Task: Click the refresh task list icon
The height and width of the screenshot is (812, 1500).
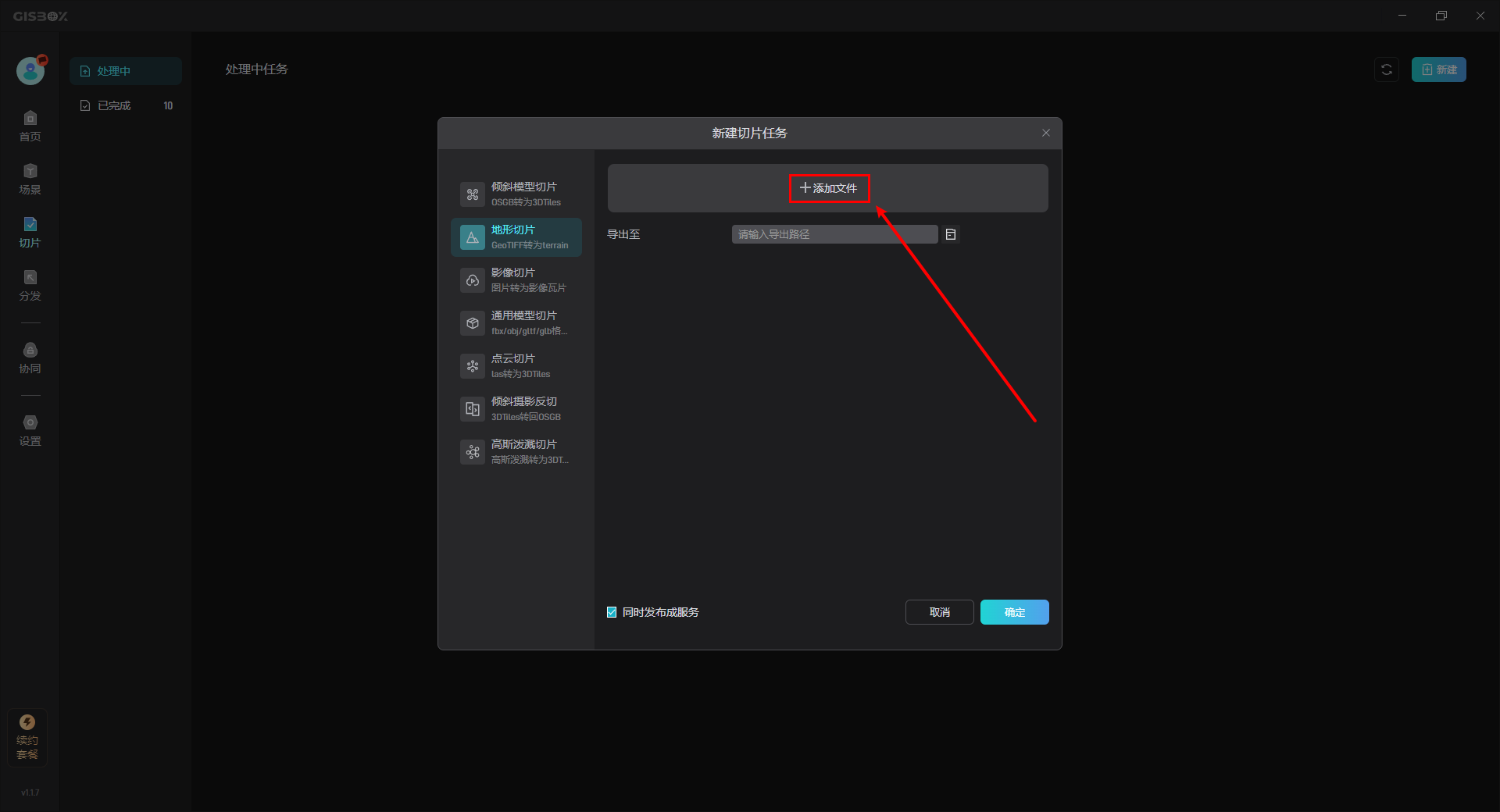Action: 1387,69
